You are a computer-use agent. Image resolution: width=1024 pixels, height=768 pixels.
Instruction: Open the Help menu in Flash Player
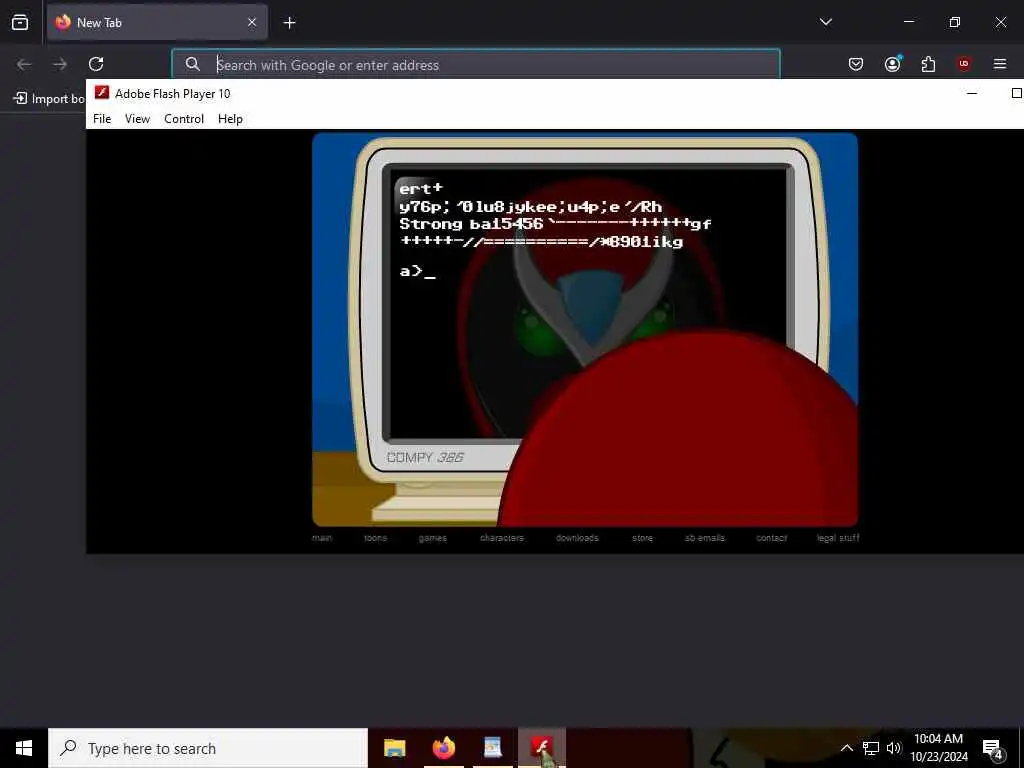coord(230,119)
